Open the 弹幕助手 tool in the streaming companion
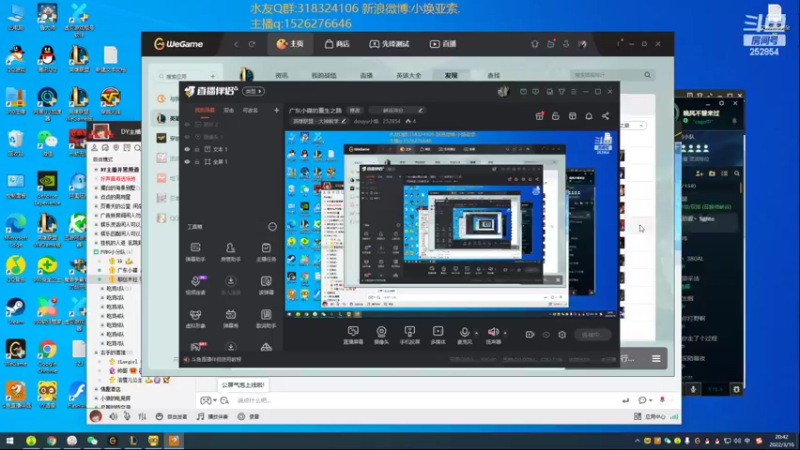Image resolution: width=800 pixels, height=450 pixels. 195,252
